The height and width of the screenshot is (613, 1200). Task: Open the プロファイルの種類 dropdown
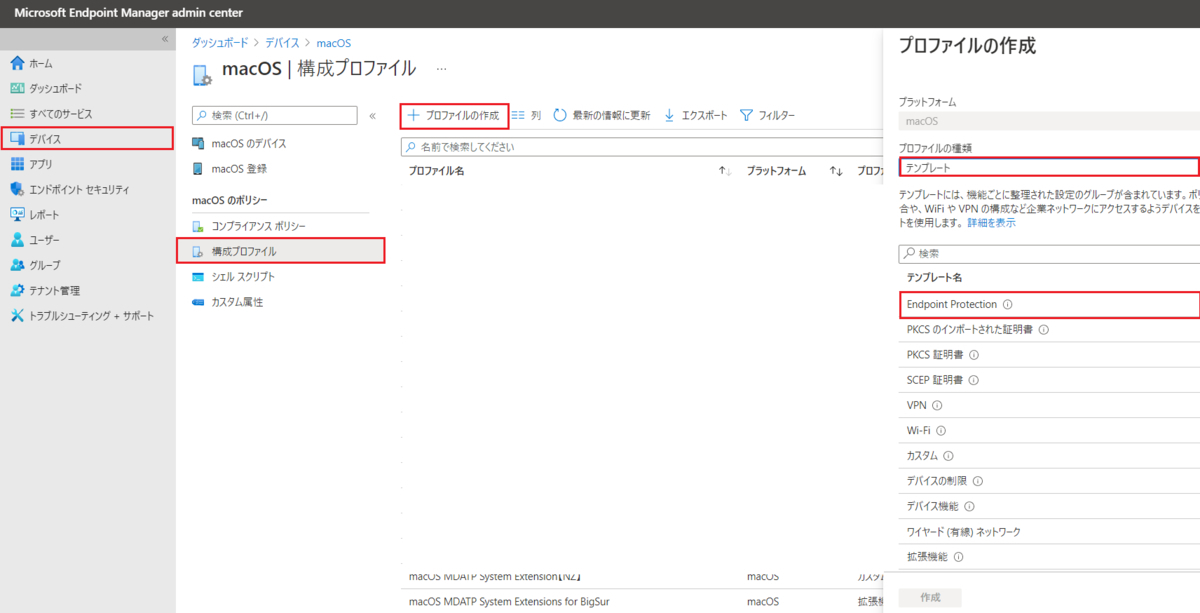pos(1048,167)
